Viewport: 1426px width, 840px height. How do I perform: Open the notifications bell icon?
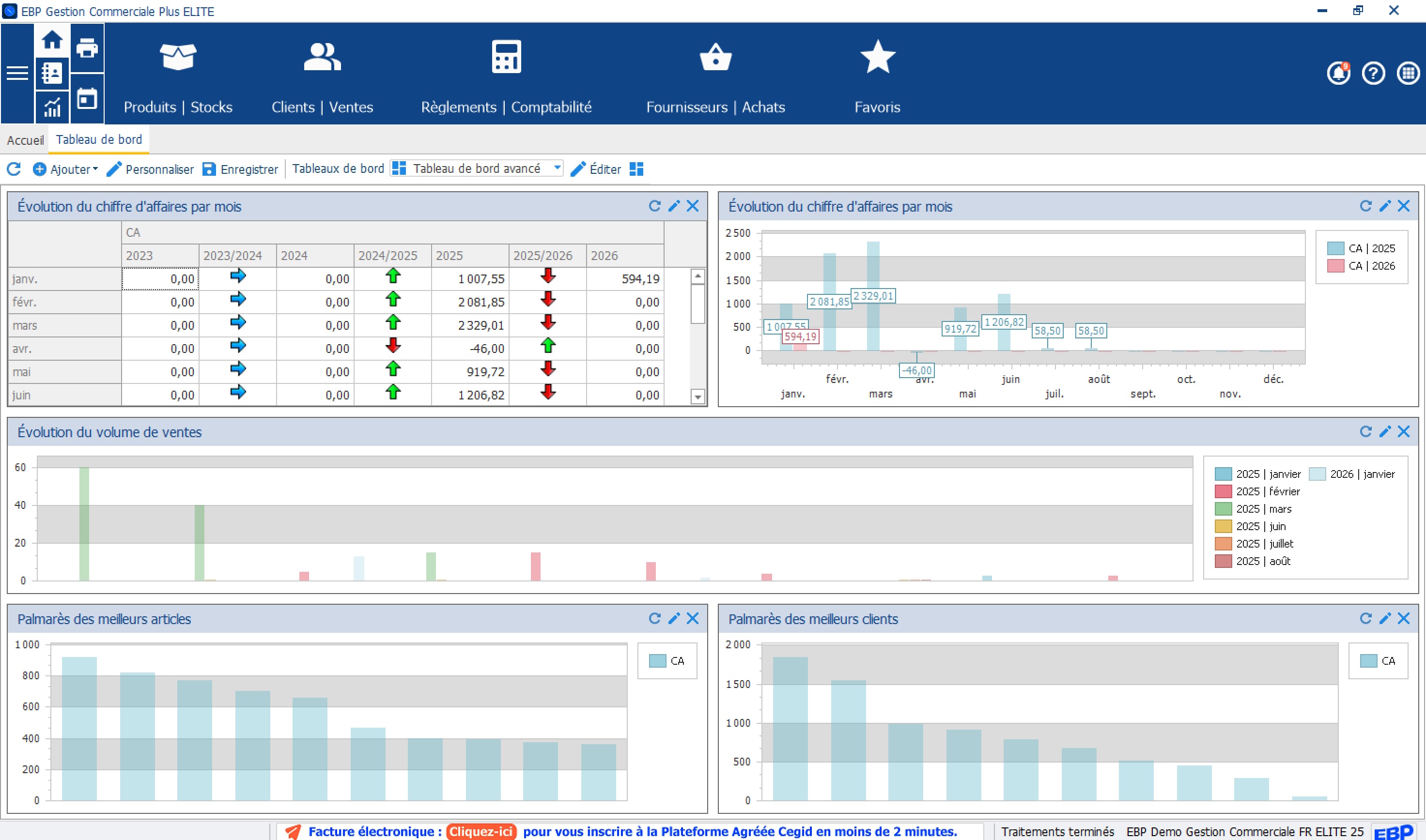1338,74
